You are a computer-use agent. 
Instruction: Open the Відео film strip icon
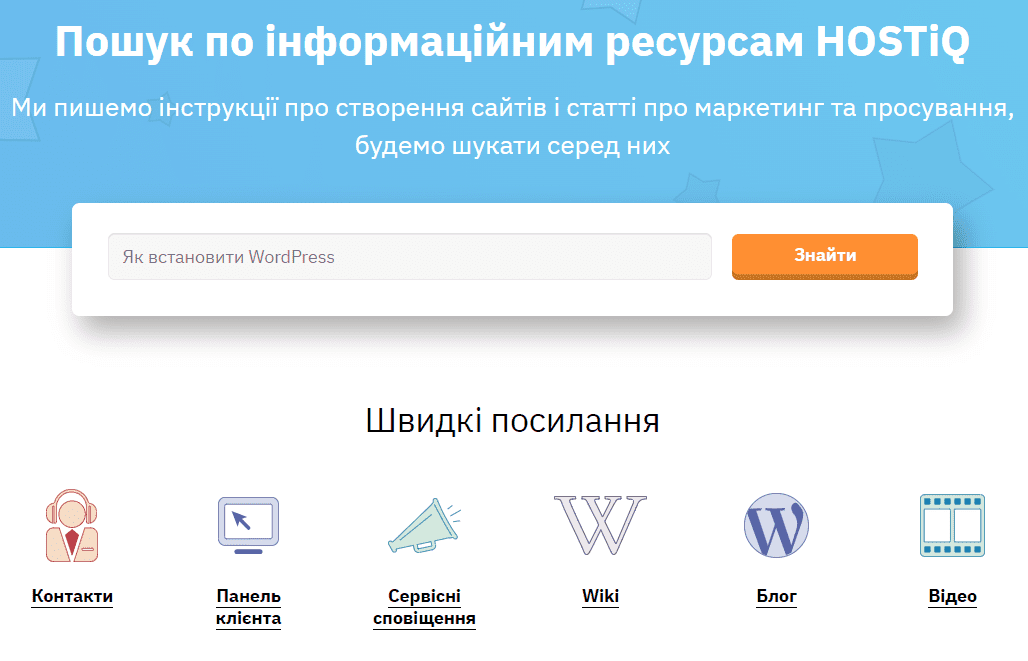(953, 526)
